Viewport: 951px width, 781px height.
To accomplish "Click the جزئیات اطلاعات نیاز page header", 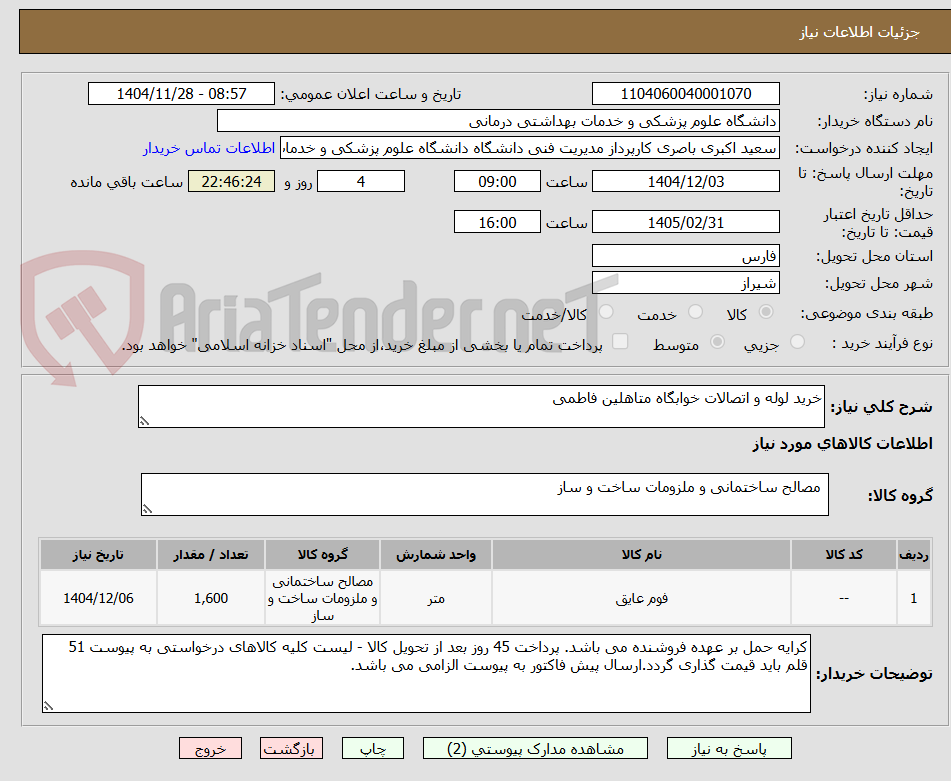I will click(859, 32).
